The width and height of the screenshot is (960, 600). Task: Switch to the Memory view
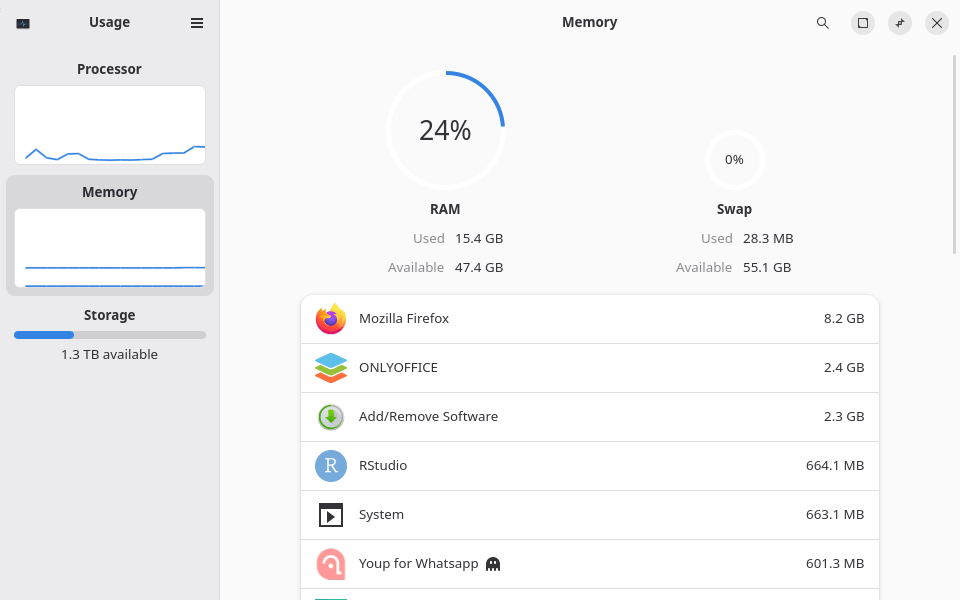pyautogui.click(x=109, y=191)
